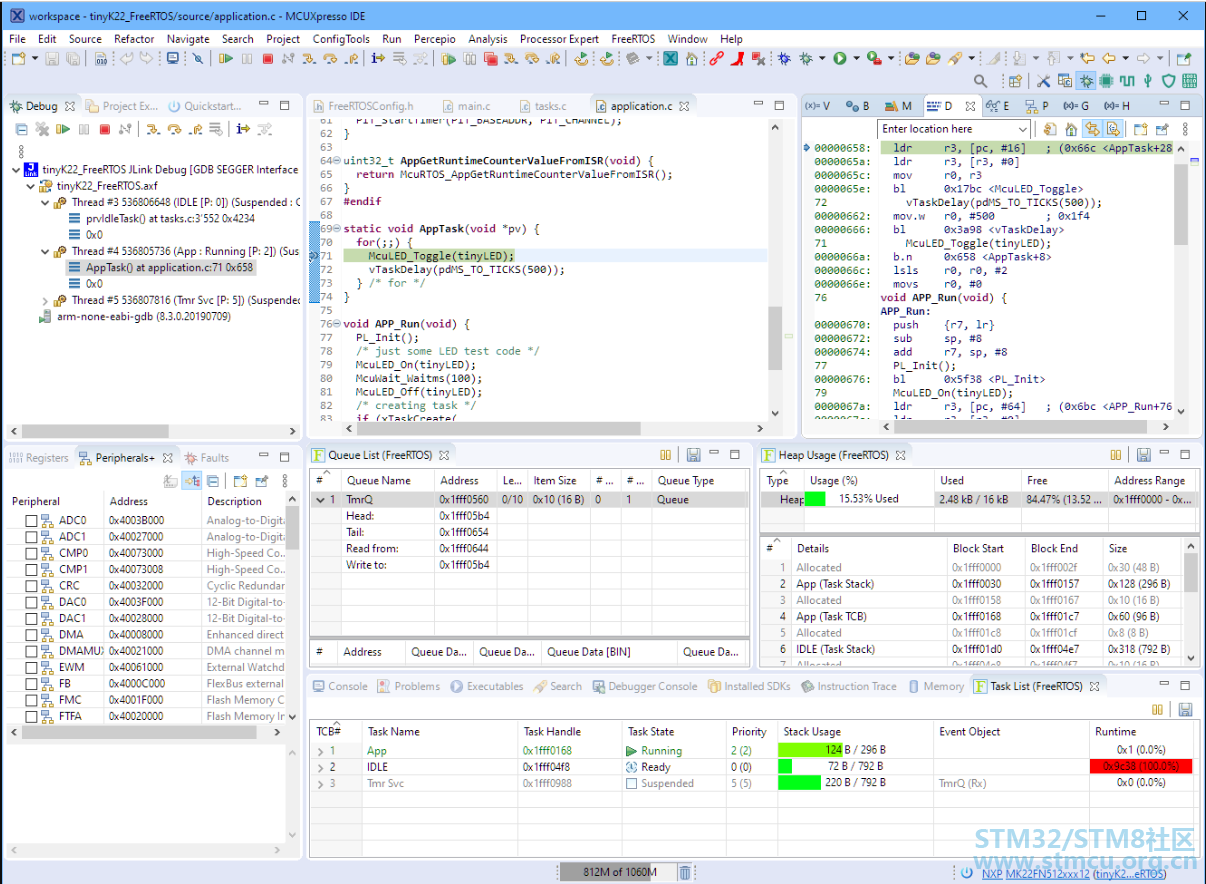
Task: Click Resume icon in Debug view toolbar
Action: [62, 129]
